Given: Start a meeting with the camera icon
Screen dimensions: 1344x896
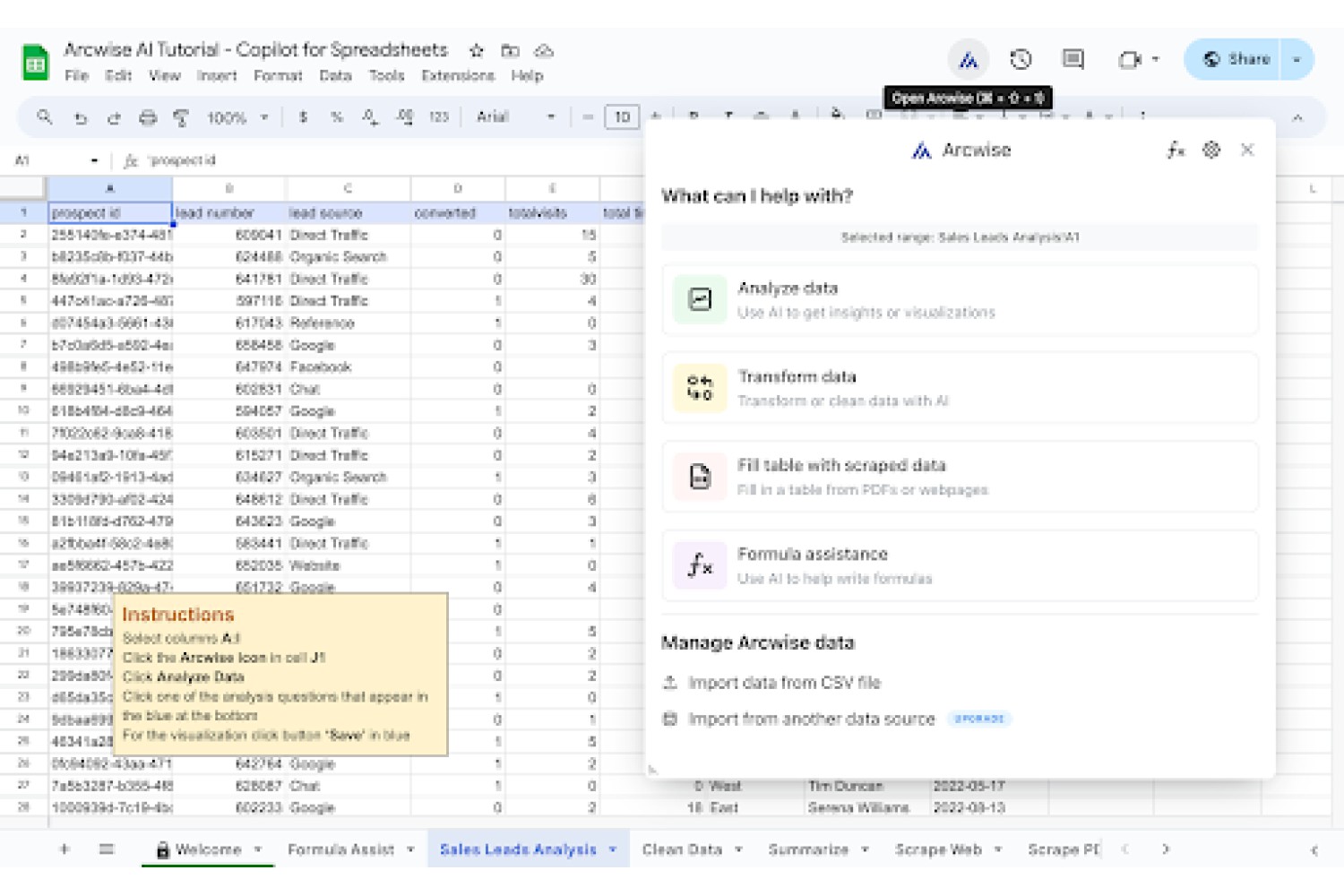Looking at the screenshot, I should click(x=1130, y=60).
